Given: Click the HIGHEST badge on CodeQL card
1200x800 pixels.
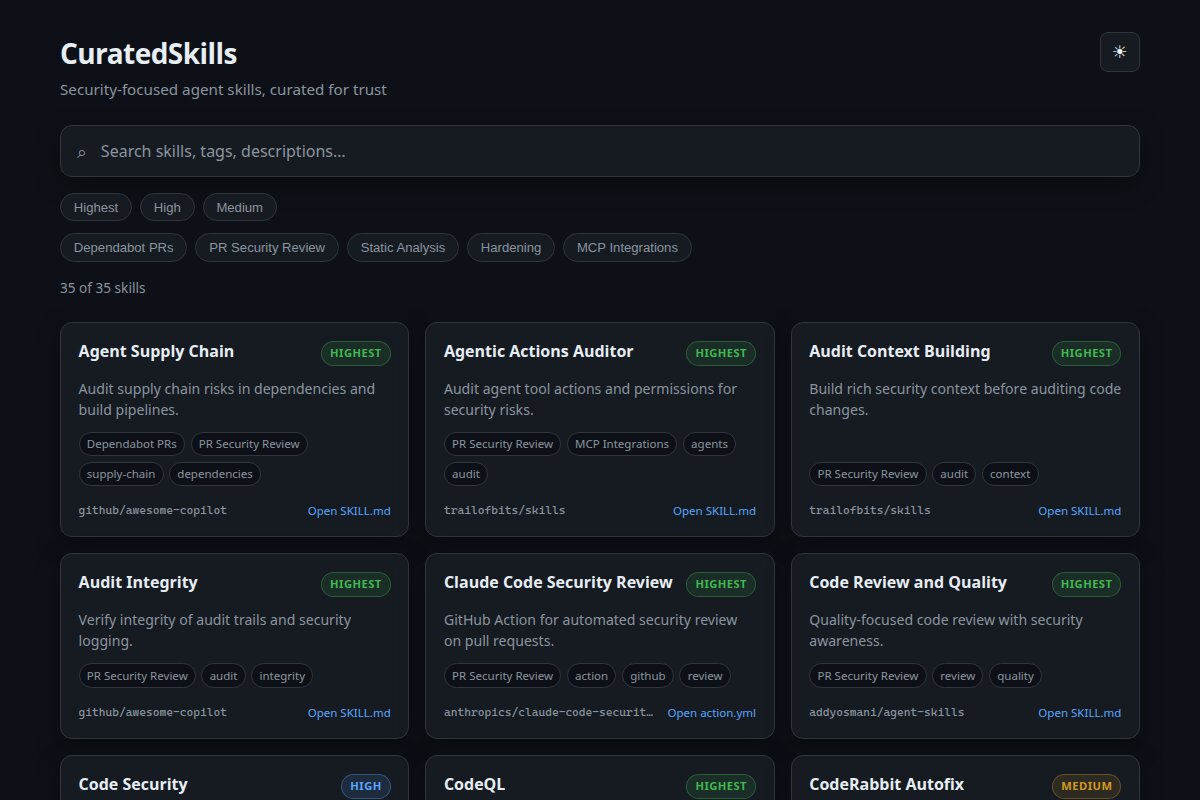Looking at the screenshot, I should coord(721,786).
